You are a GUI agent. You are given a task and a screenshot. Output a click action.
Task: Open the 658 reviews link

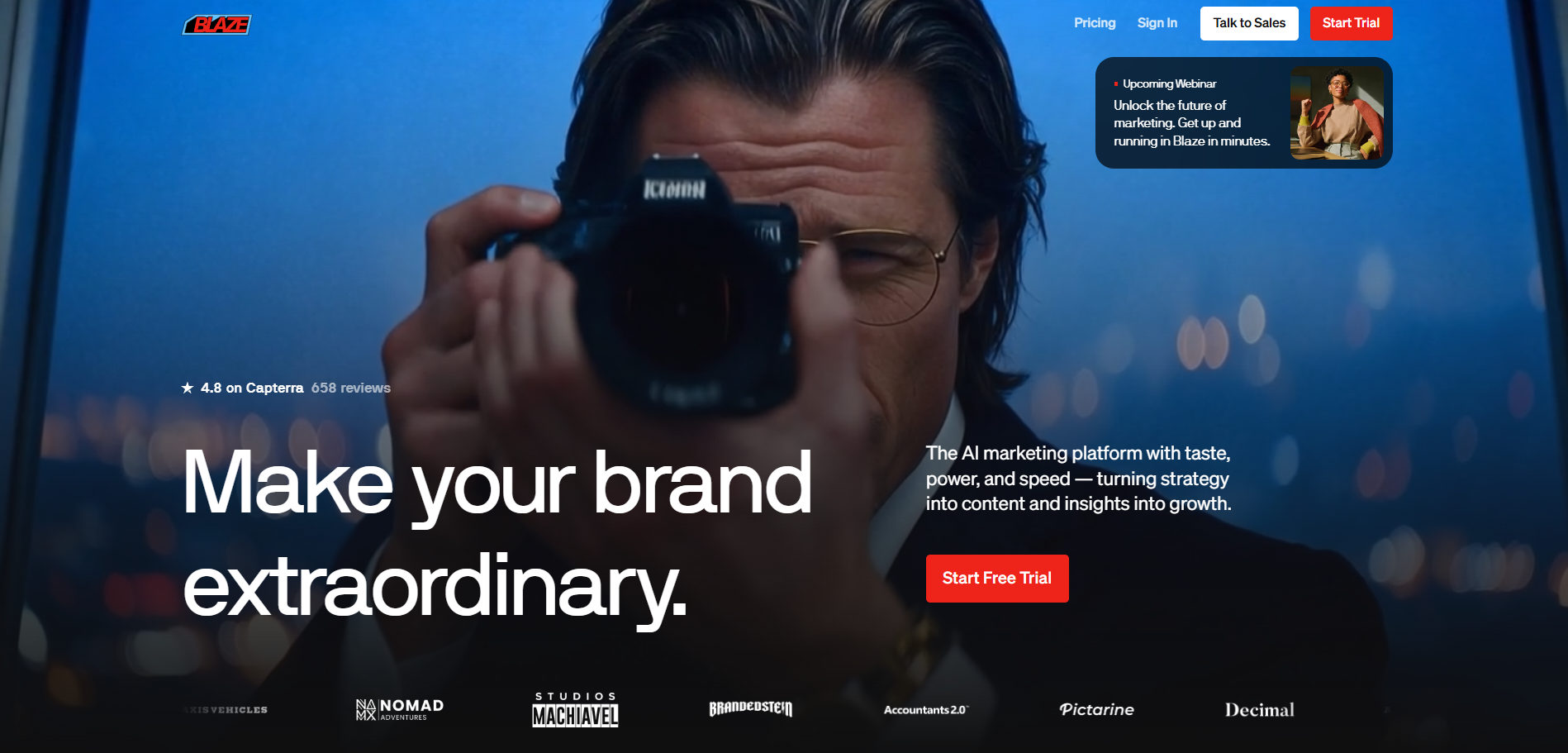[x=351, y=388]
